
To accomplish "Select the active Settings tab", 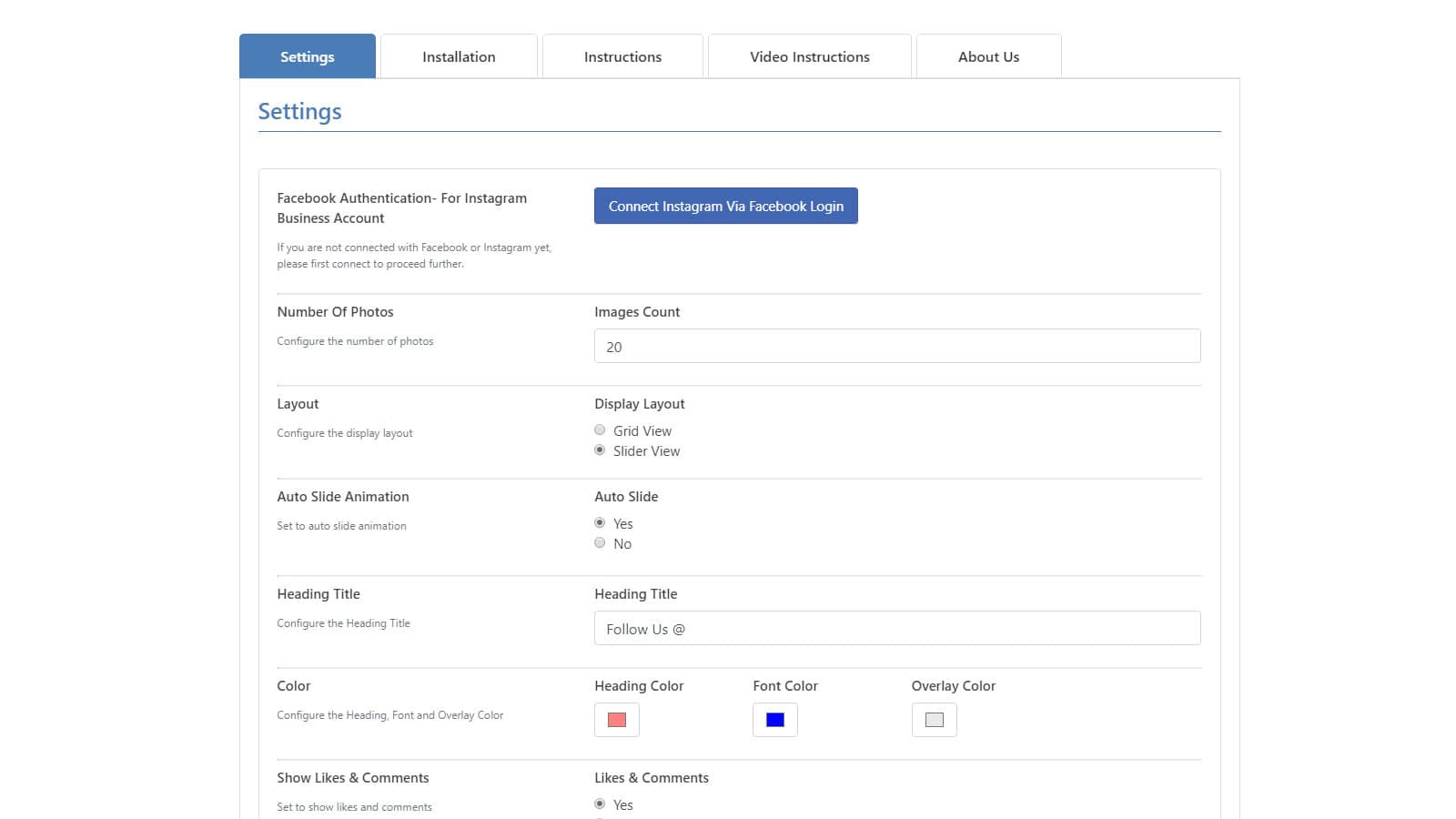I will pos(307,56).
